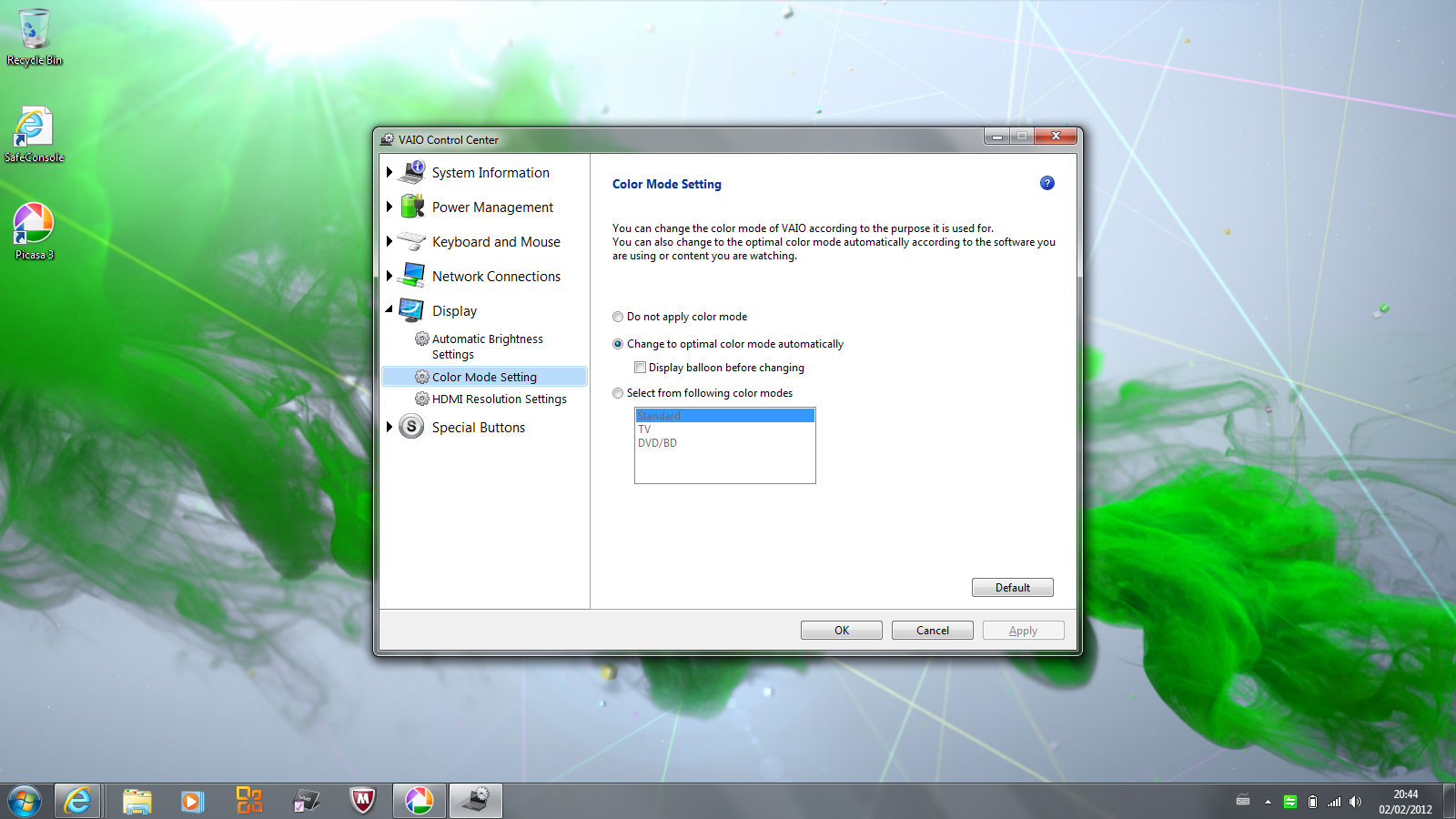Click the Power Management battery icon
Viewport: 1456px width, 819px height.
coord(412,207)
